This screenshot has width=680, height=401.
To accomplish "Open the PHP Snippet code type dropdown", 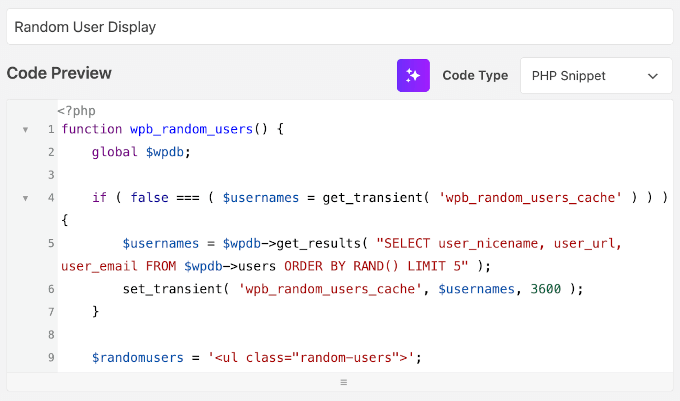I will pyautogui.click(x=596, y=76).
